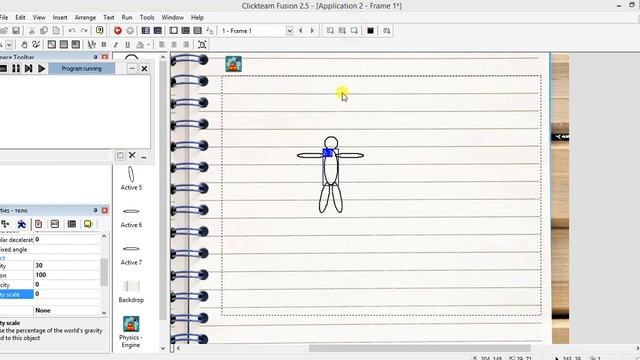Screen dimensions: 640x360
Task: Open the zoom dropdown arrow at toolbar left
Action: 9,44
